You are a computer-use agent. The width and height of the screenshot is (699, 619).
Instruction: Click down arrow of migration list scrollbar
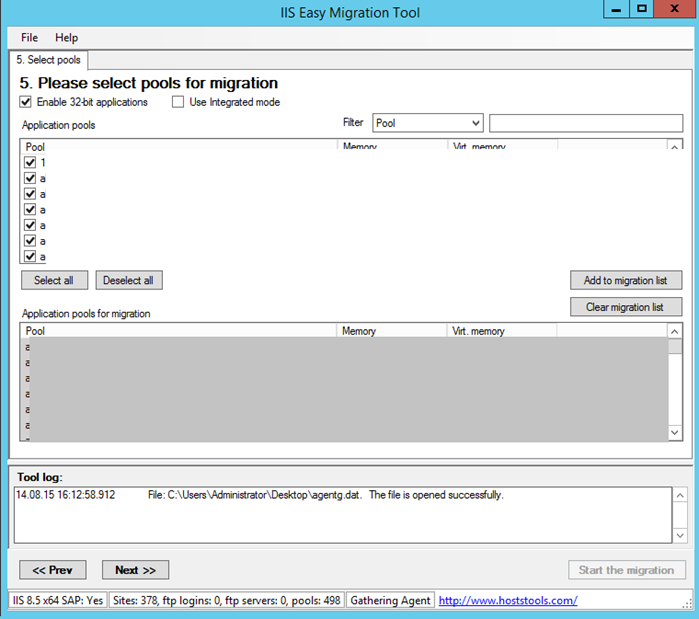674,432
